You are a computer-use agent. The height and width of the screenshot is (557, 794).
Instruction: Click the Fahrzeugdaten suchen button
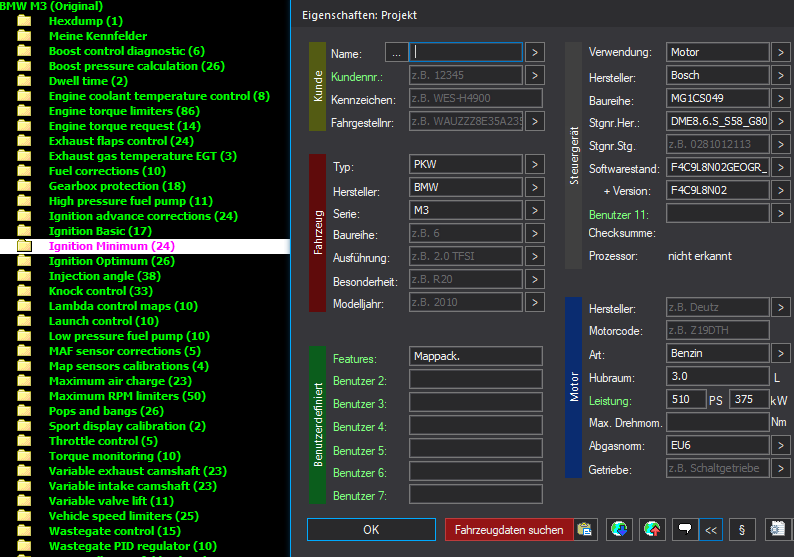pos(509,529)
